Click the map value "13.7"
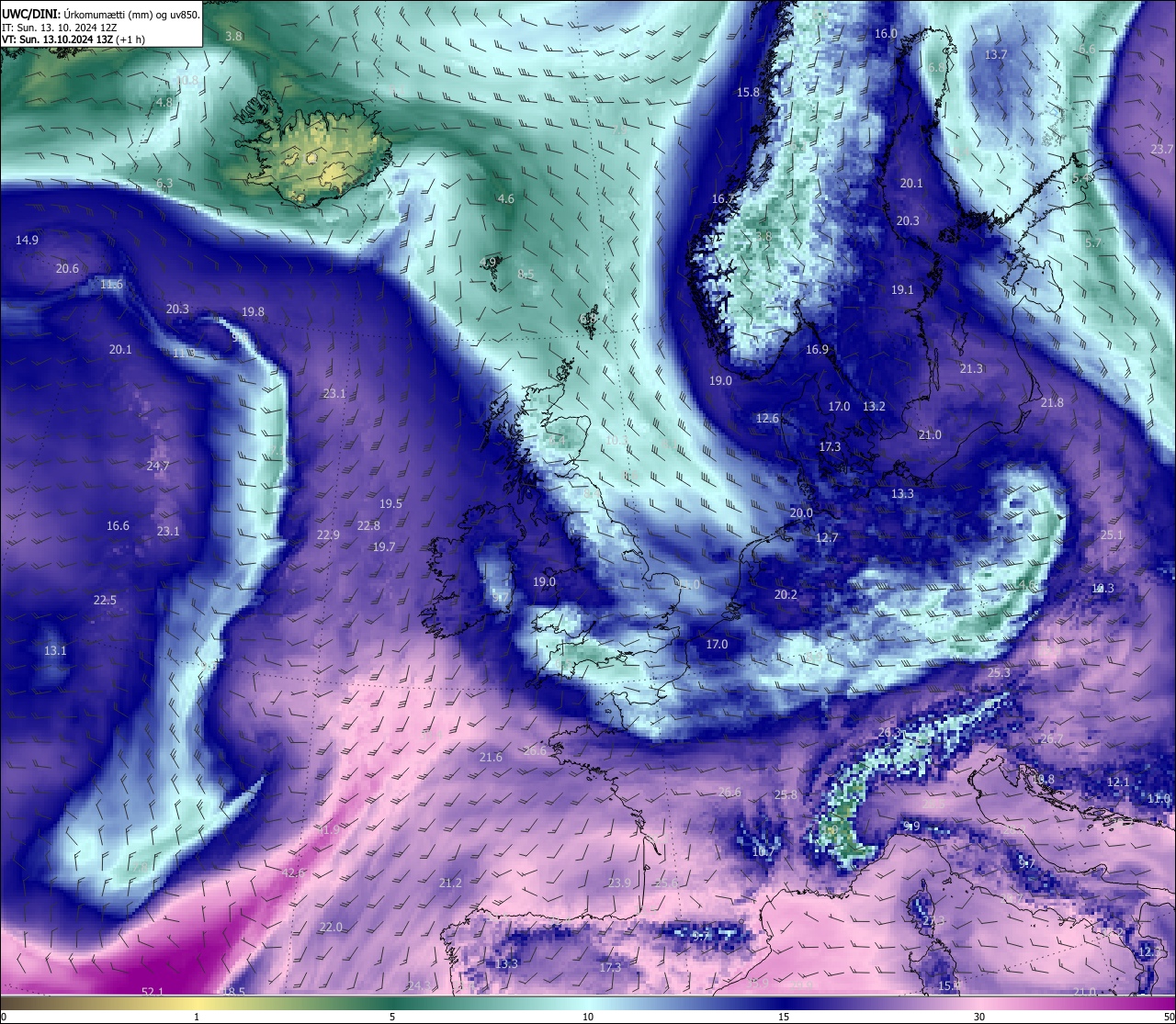 click(x=996, y=55)
